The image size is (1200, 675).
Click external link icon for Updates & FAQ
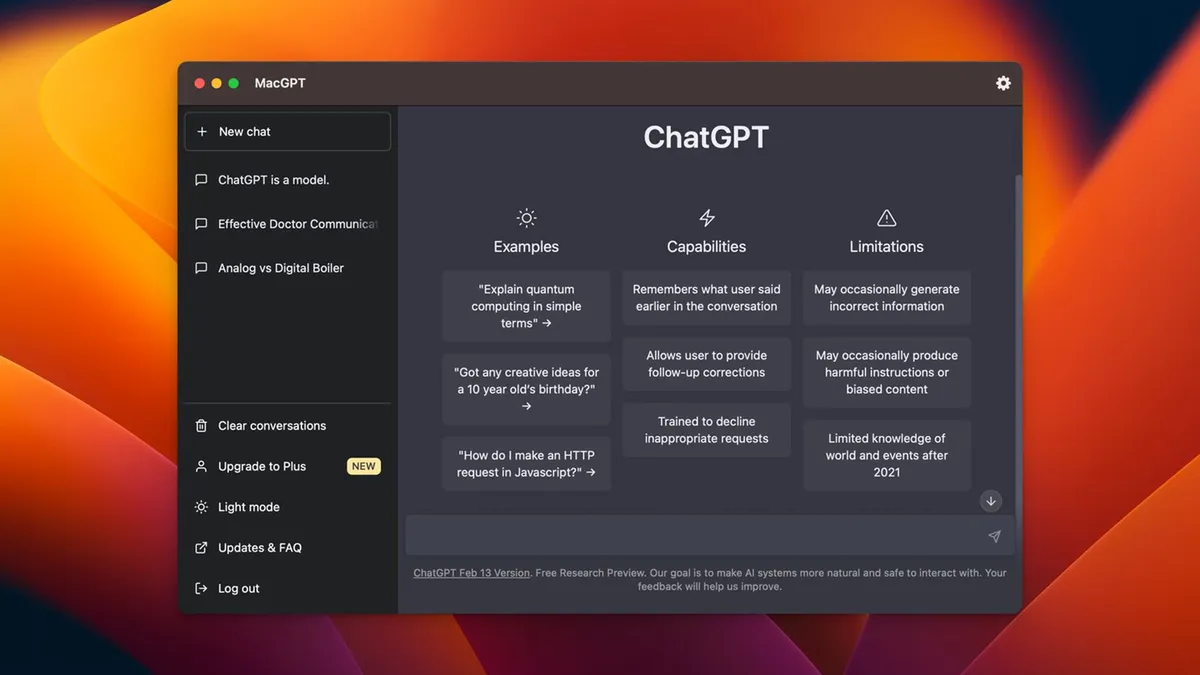tap(201, 548)
